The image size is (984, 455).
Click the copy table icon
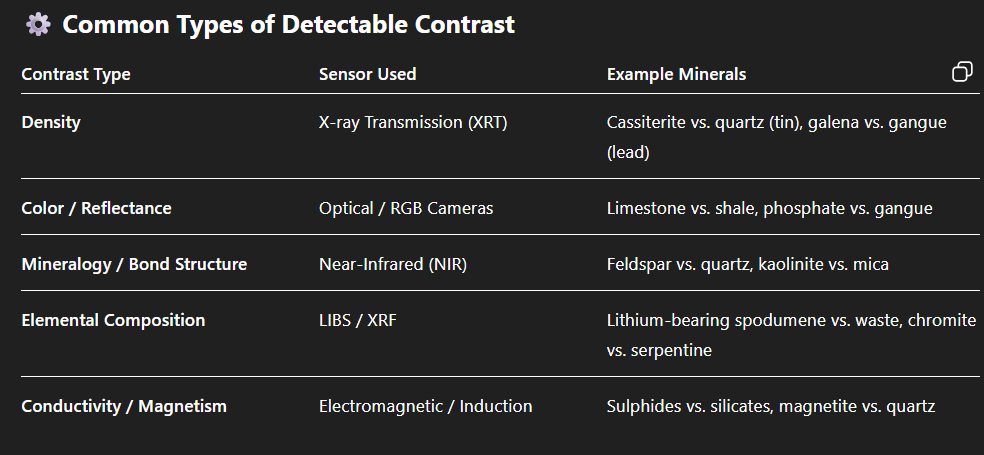click(x=962, y=72)
